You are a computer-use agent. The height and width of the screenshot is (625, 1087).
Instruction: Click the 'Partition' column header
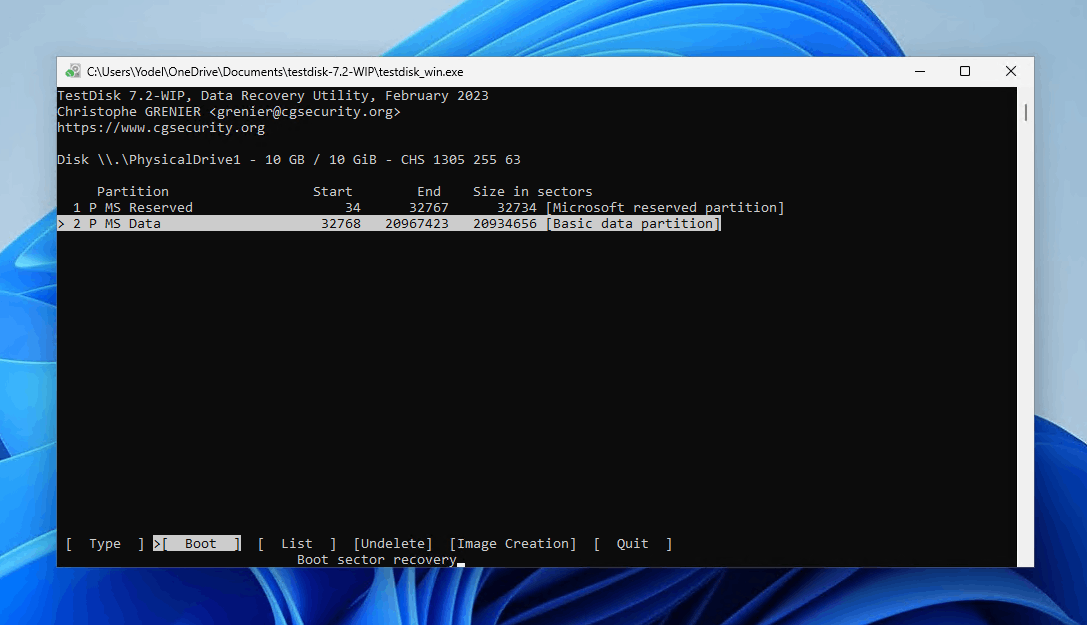click(x=132, y=192)
